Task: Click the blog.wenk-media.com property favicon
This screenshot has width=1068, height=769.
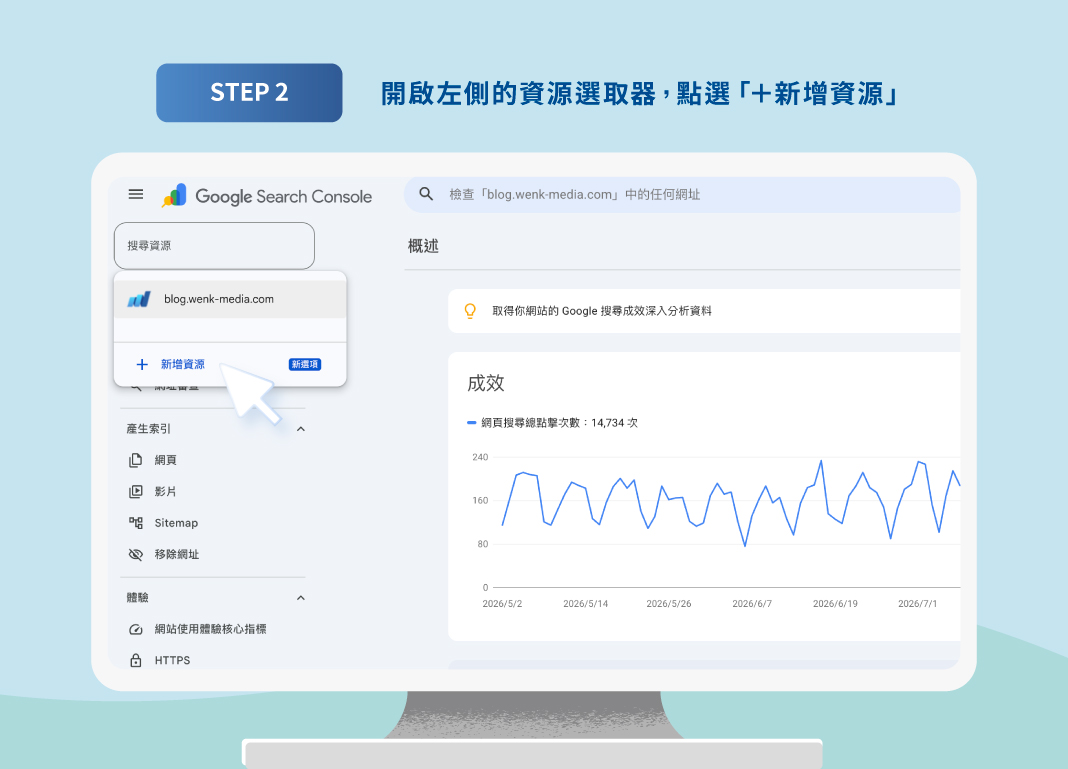Action: pyautogui.click(x=139, y=299)
